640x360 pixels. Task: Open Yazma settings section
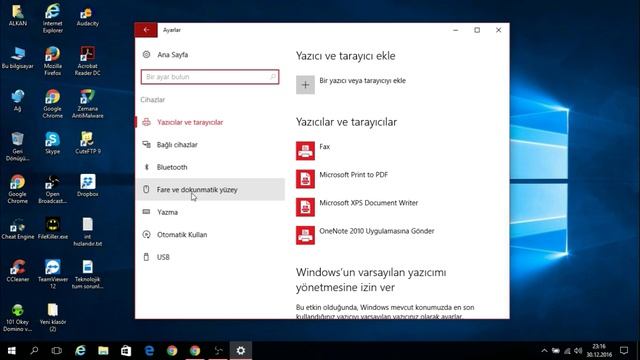(x=210, y=212)
